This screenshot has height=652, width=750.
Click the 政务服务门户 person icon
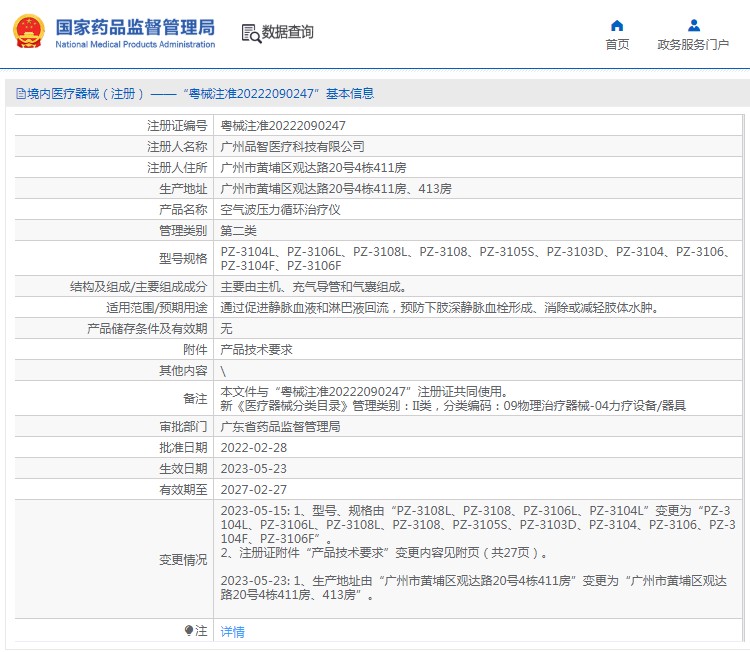click(x=692, y=26)
